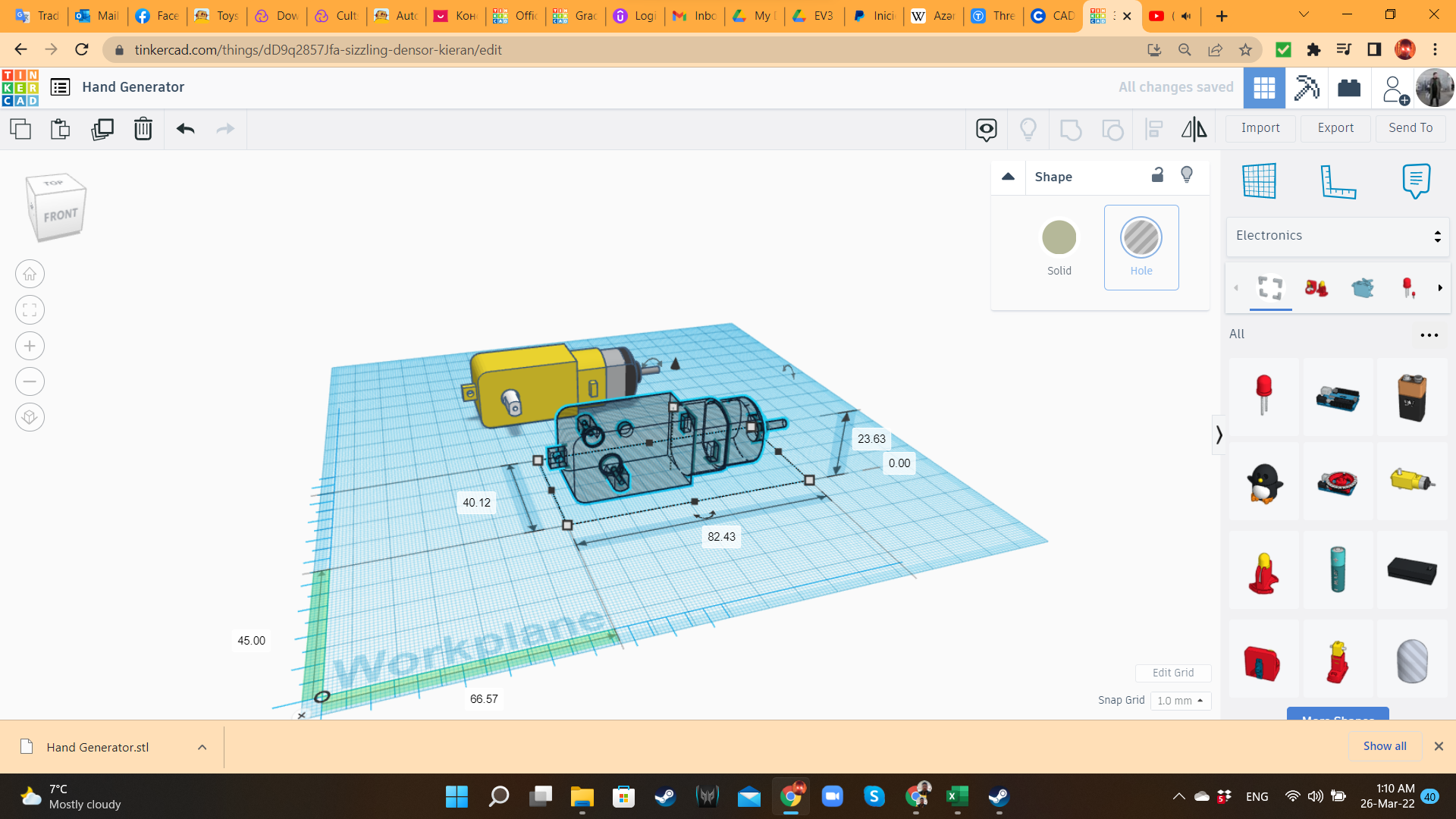This screenshot has width=1456, height=819.
Task: Select the penguin shape thumbnail
Action: pyautogui.click(x=1263, y=482)
